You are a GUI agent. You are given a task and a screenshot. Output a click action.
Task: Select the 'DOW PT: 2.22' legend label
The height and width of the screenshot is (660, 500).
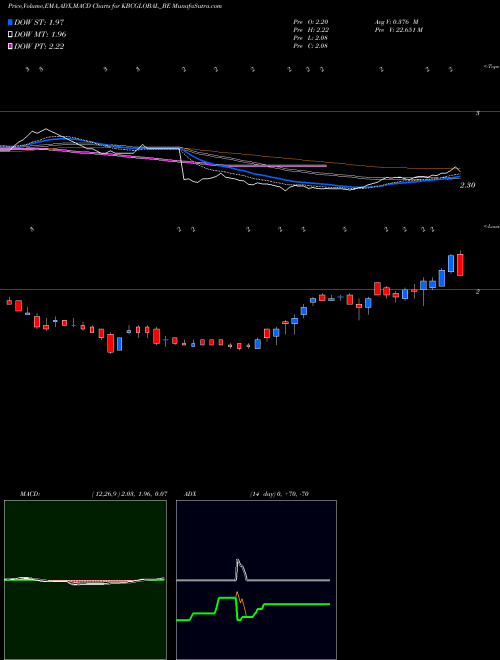[x=39, y=47]
